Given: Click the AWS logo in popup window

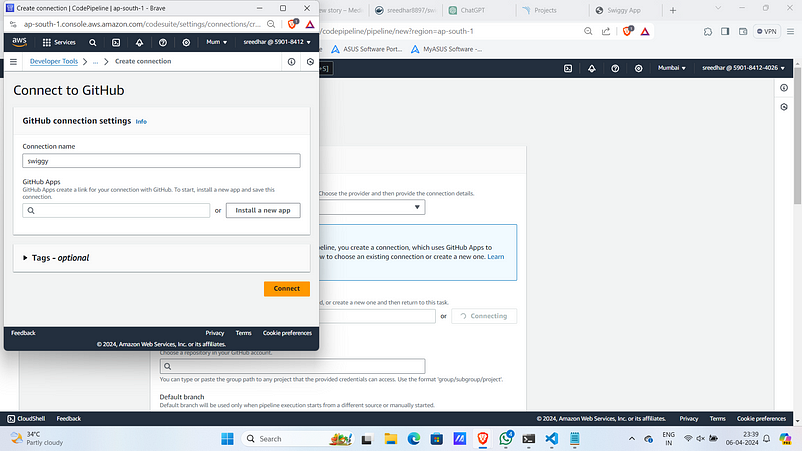Looking at the screenshot, I should tap(19, 42).
